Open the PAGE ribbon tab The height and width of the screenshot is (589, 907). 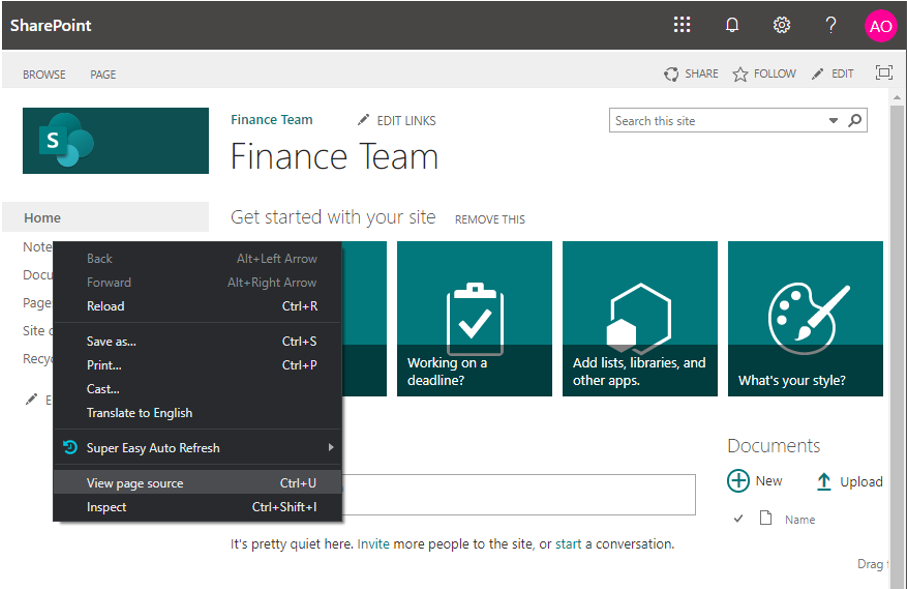coord(103,75)
